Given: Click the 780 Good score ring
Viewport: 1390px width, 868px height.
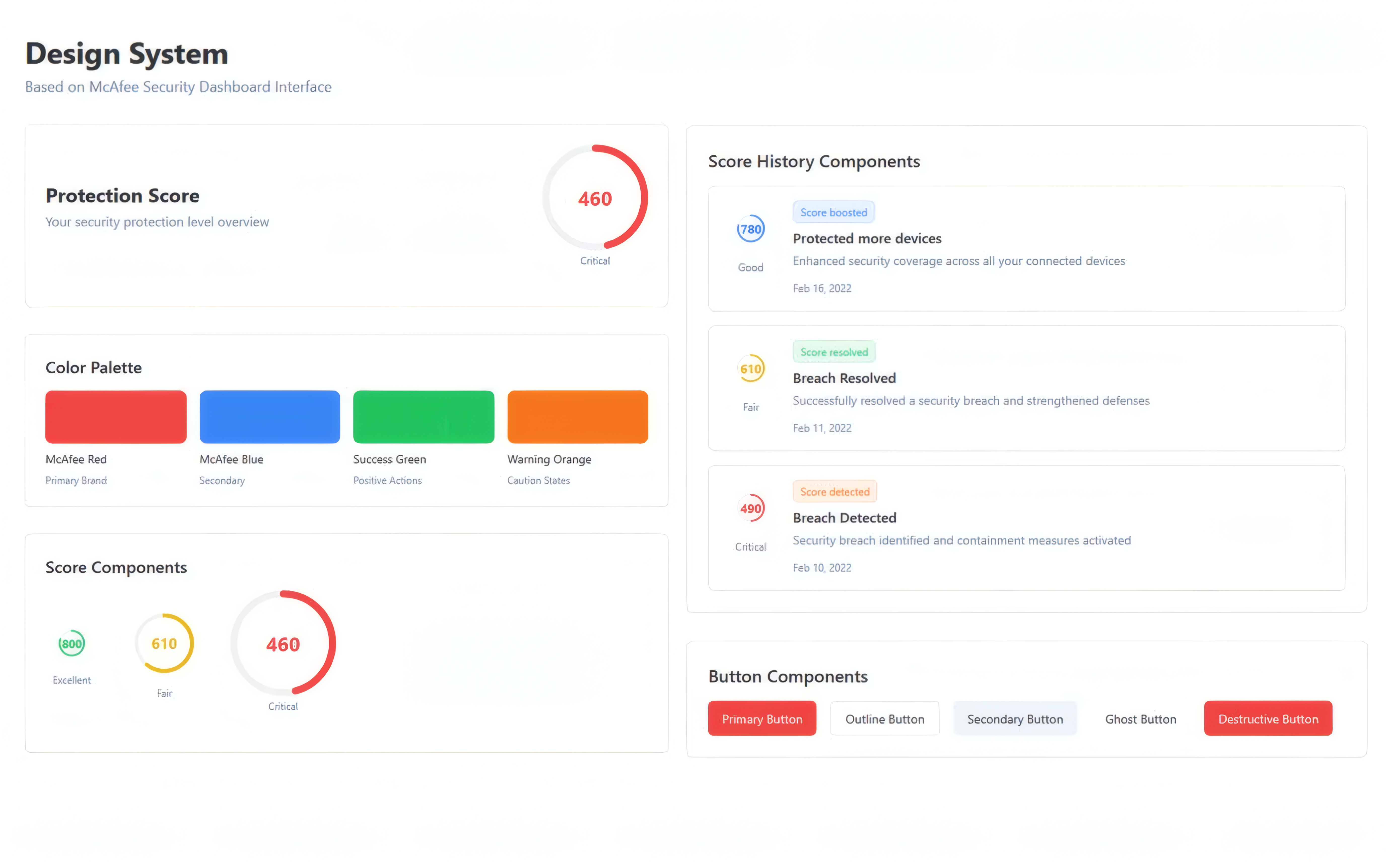Looking at the screenshot, I should point(750,229).
